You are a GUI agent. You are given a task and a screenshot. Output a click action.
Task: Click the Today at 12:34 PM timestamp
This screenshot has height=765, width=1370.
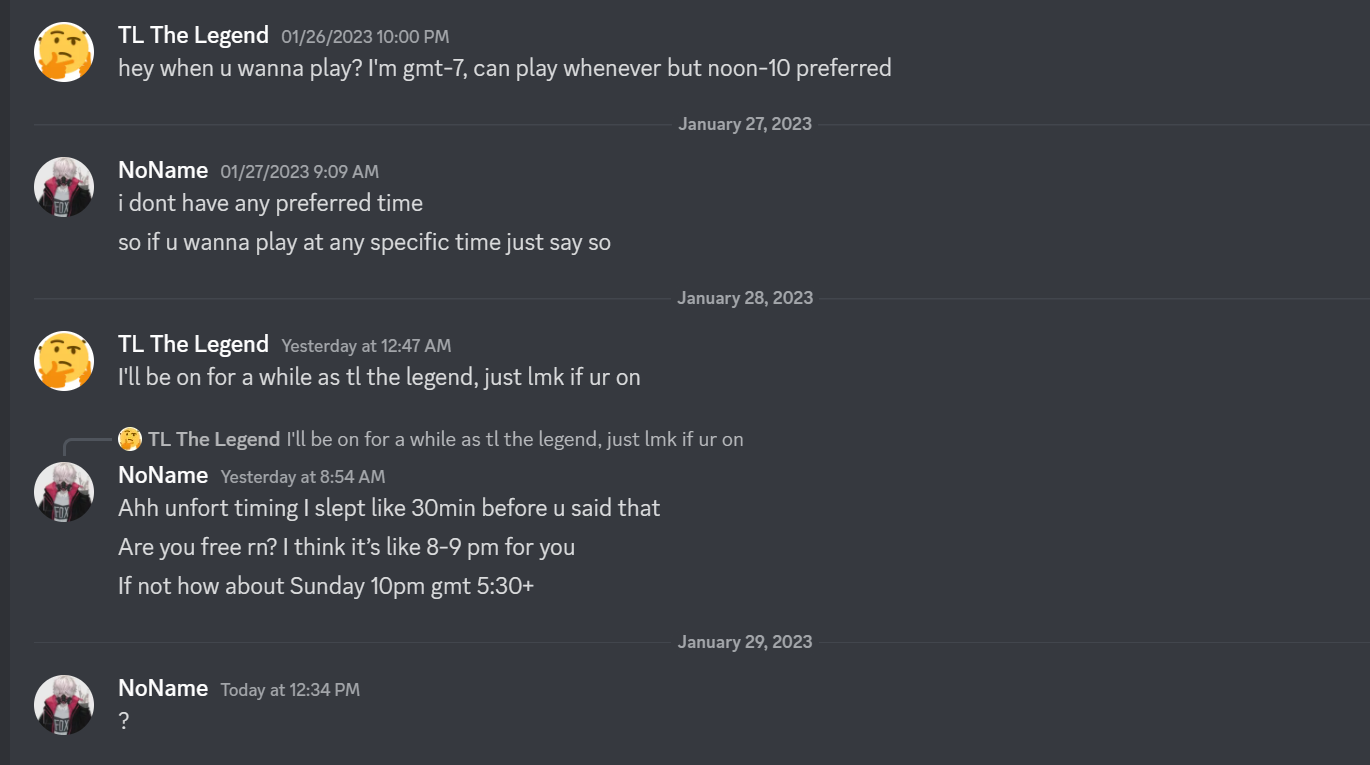[290, 690]
